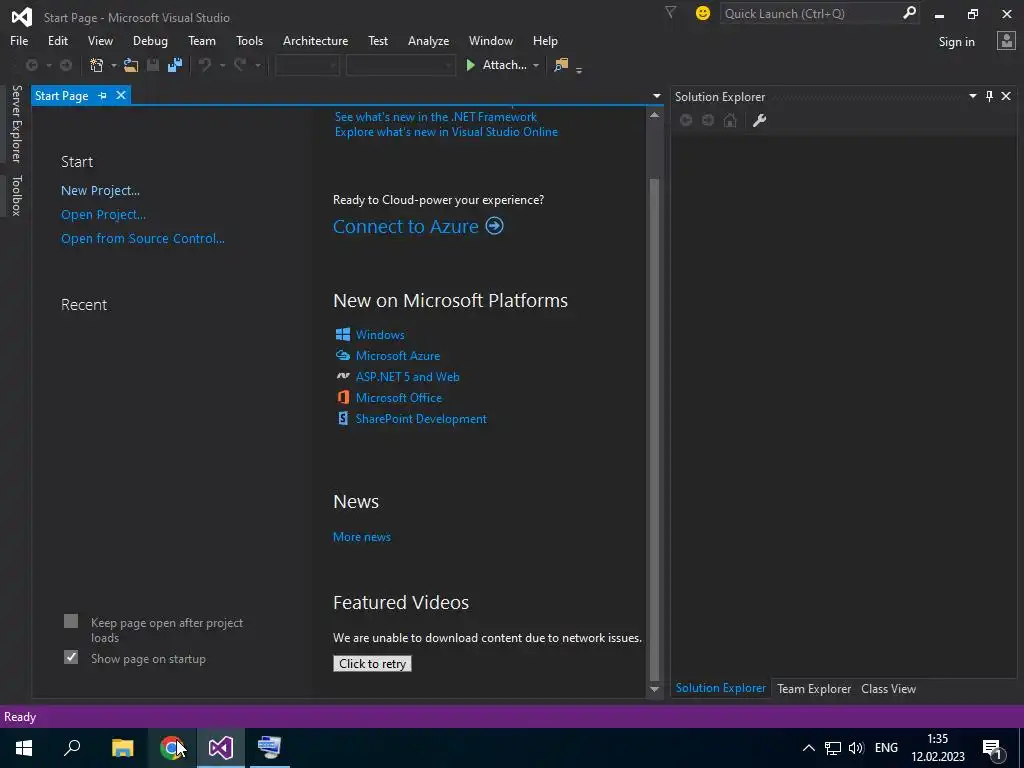
Task: Pin the Solution Explorer panel with auto-hide pin
Action: coord(989,97)
